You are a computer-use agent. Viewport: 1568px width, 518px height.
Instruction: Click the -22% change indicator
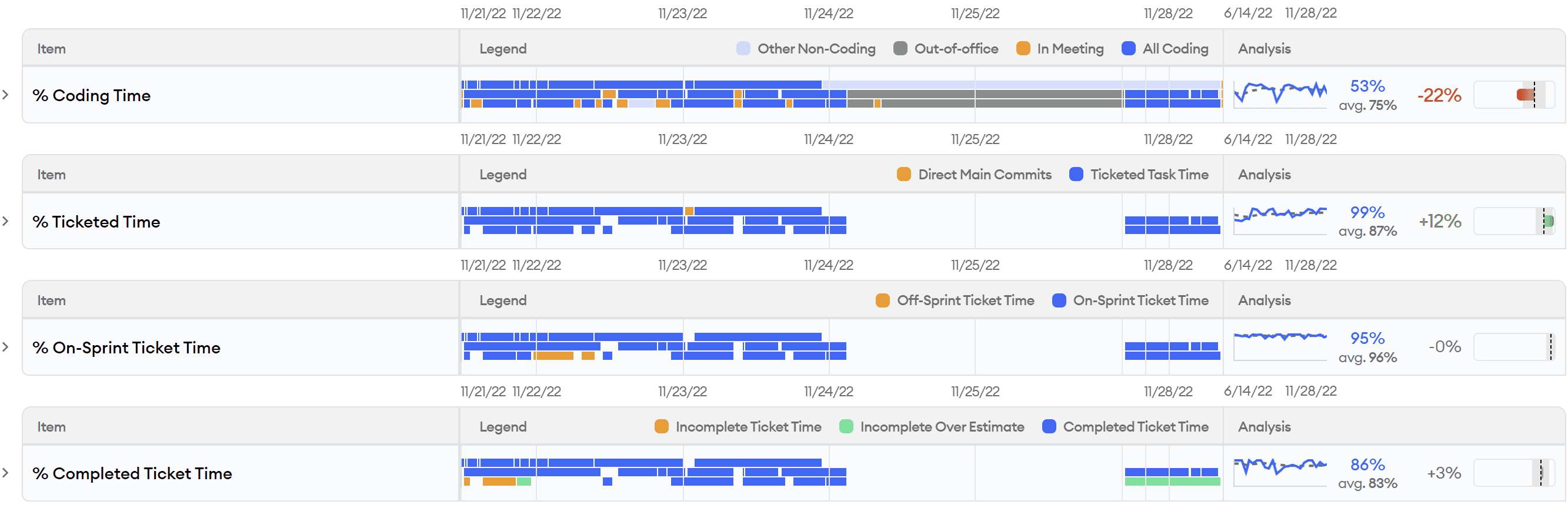(x=1439, y=96)
